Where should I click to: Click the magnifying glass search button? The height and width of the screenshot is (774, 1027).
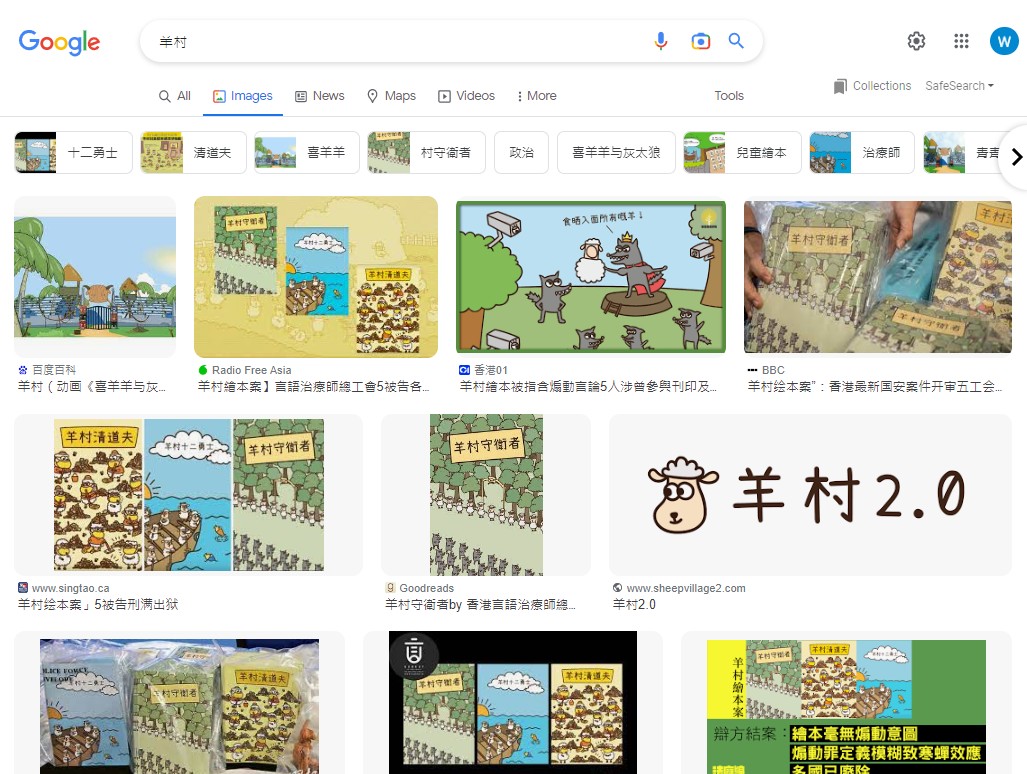736,41
